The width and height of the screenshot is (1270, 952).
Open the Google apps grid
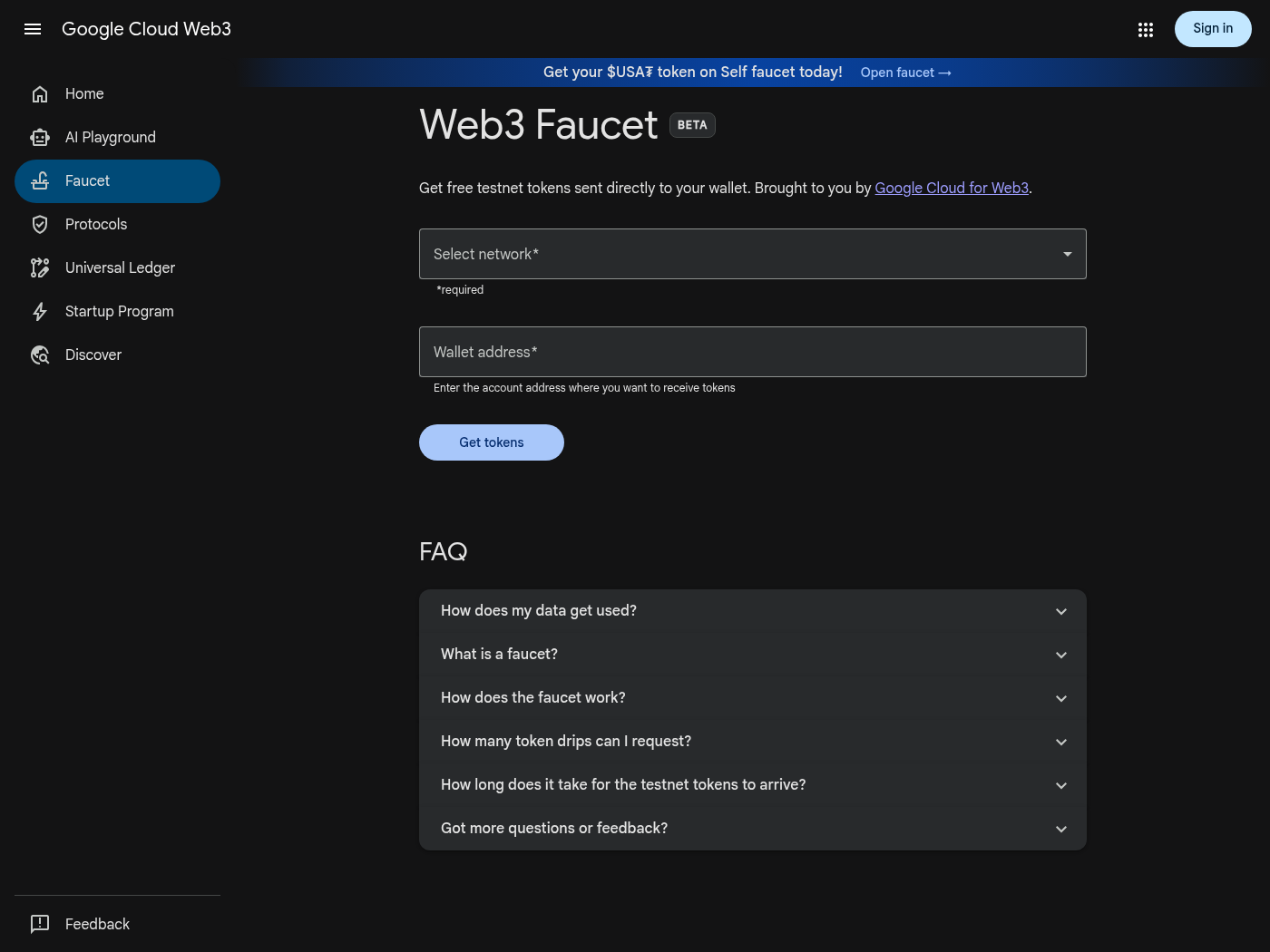1146,30
